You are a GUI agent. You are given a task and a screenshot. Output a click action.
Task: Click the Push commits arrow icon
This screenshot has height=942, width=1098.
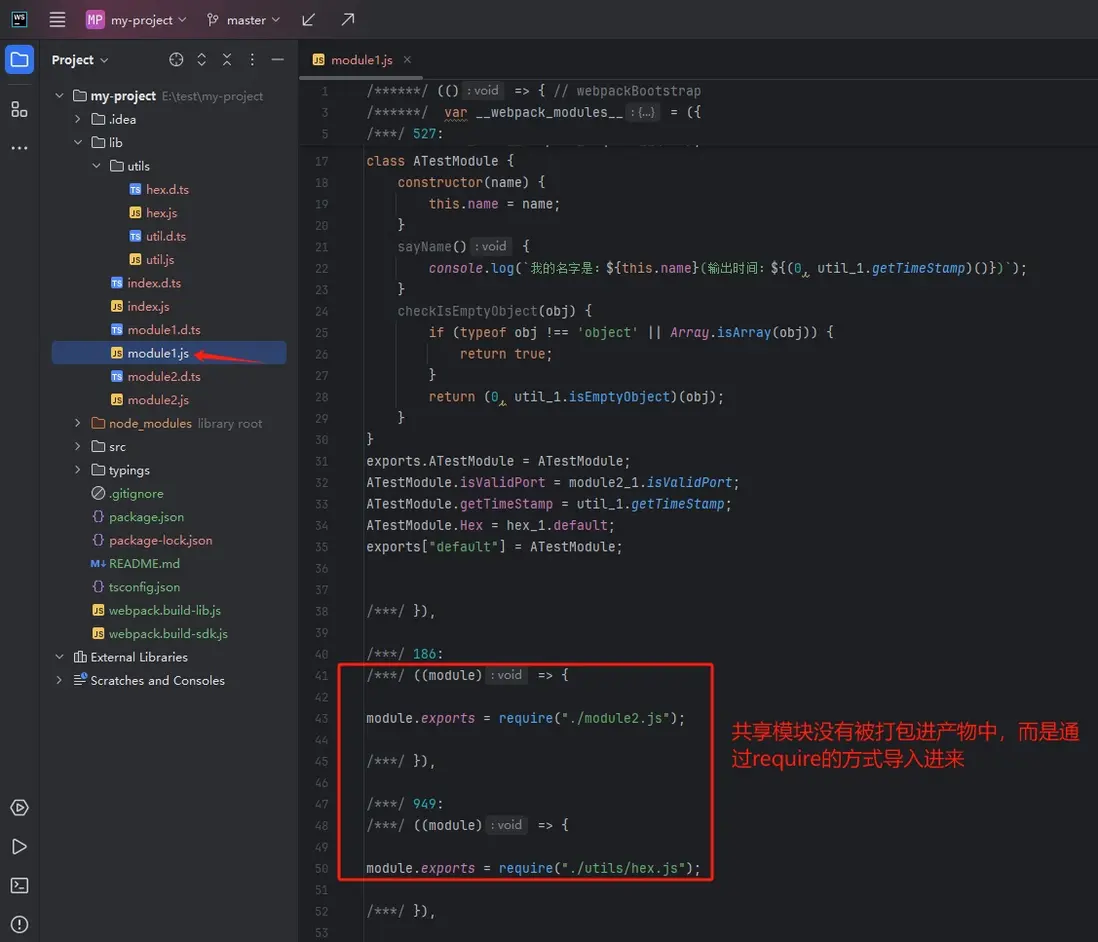pyautogui.click(x=347, y=20)
